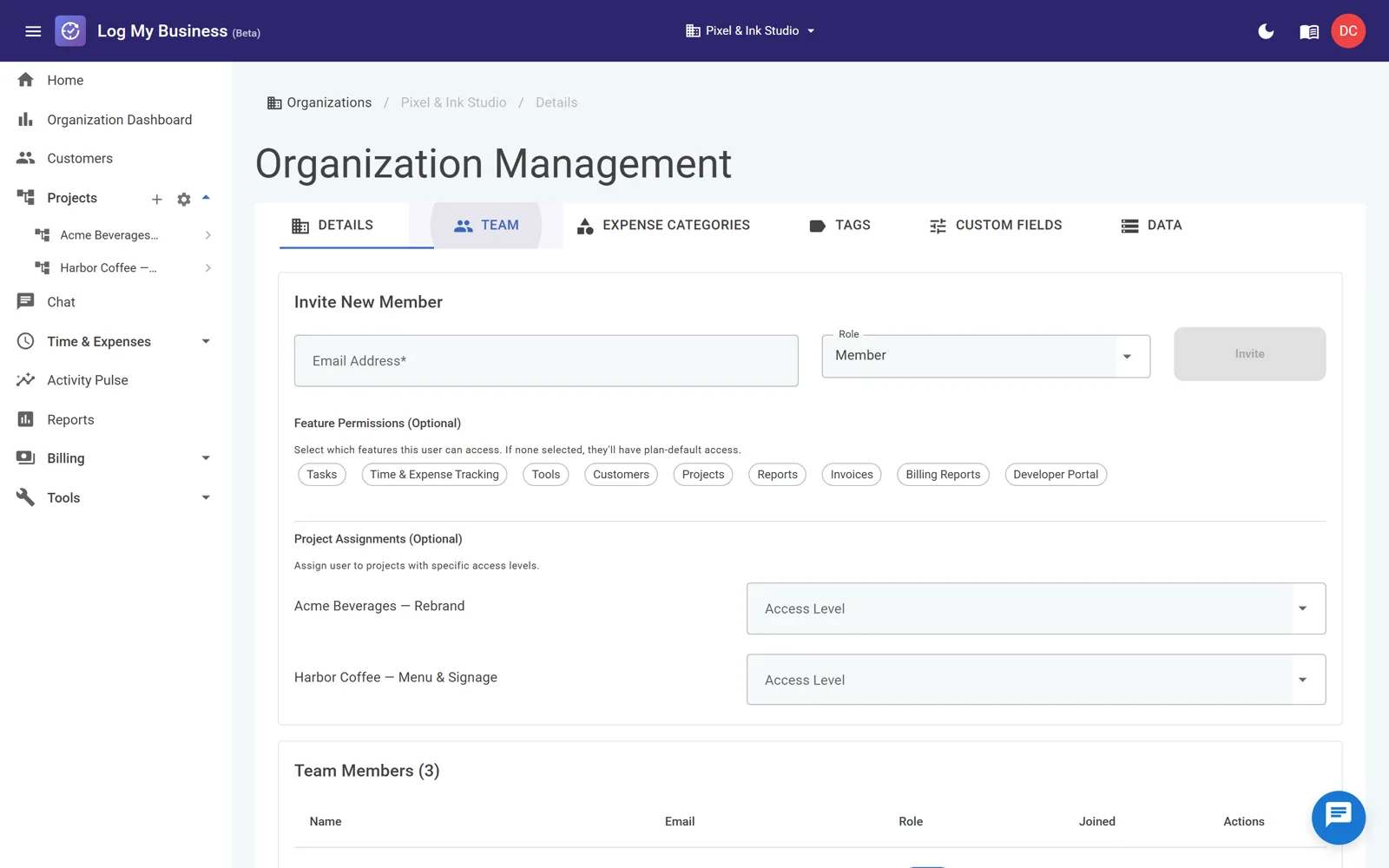The width and height of the screenshot is (1389, 868).
Task: Click the Log My Business logo icon
Action: [x=70, y=31]
